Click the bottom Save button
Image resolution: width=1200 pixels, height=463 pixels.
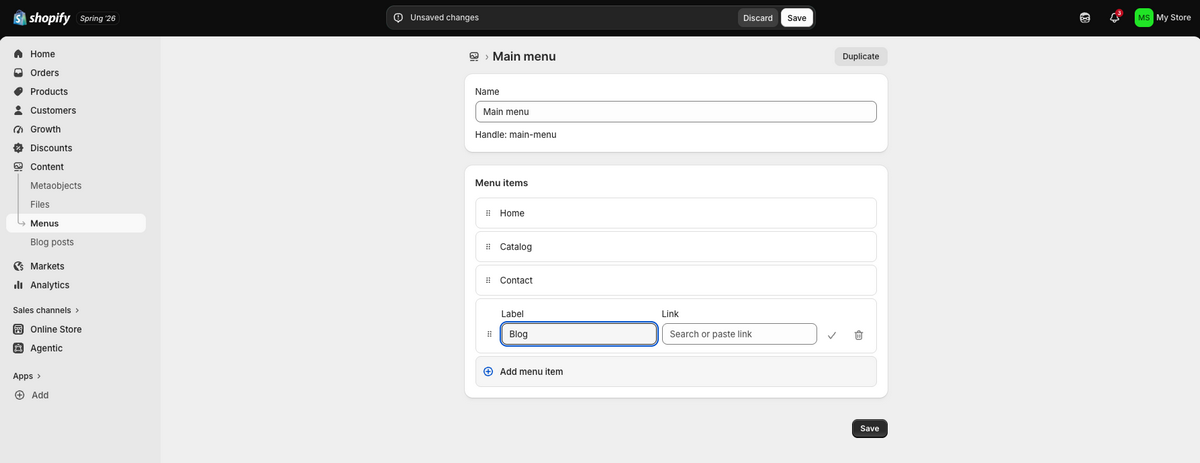tap(870, 429)
